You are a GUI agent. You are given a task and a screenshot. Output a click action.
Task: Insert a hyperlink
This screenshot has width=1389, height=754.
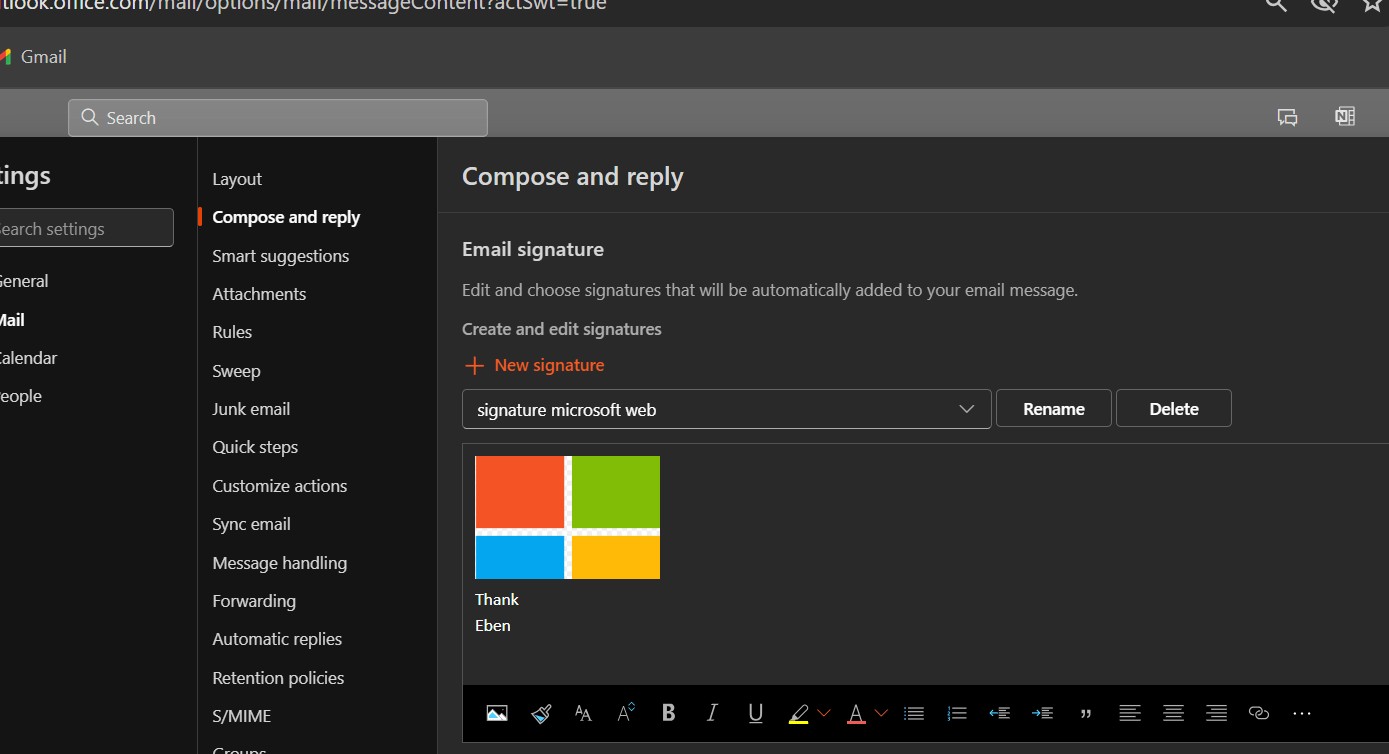(1259, 713)
